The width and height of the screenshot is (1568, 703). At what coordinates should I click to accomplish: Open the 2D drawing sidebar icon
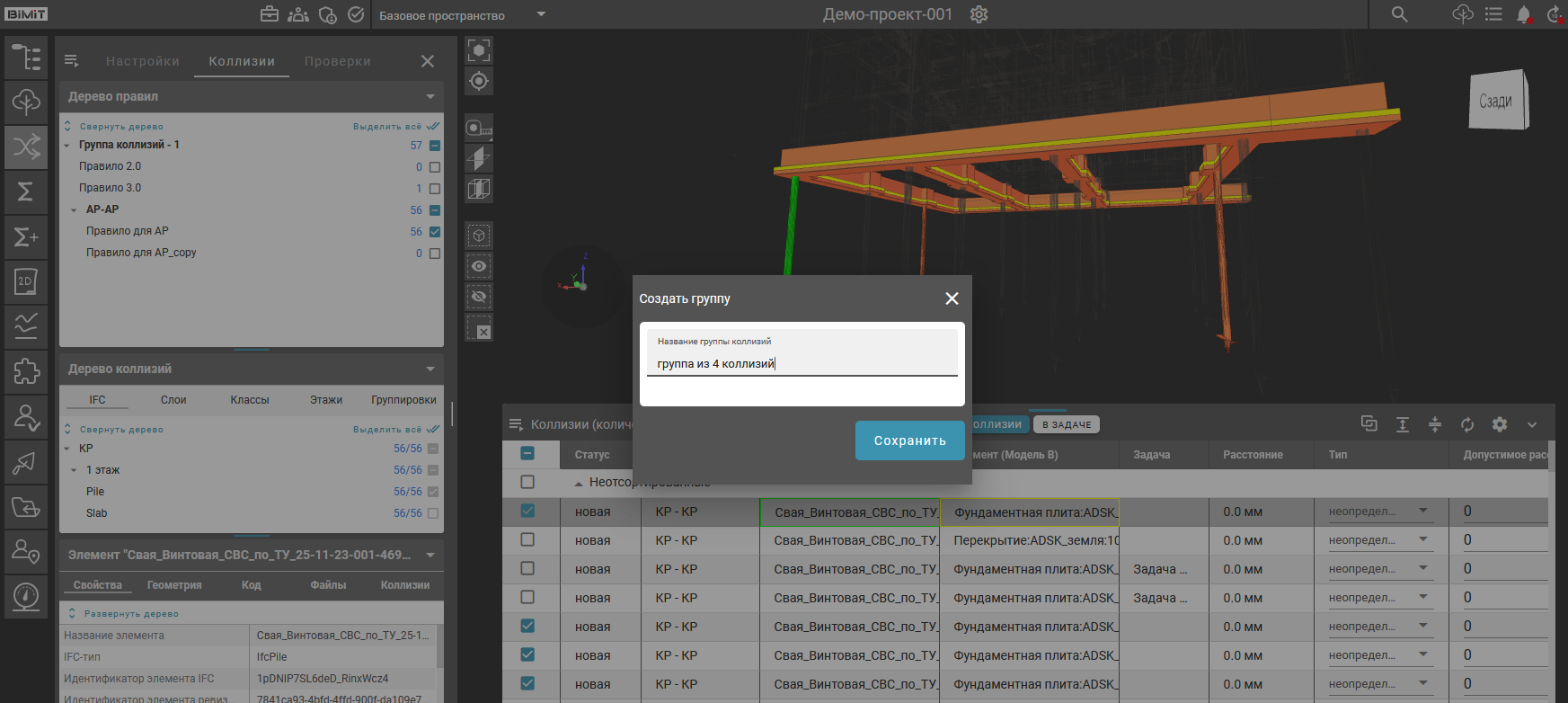(26, 281)
